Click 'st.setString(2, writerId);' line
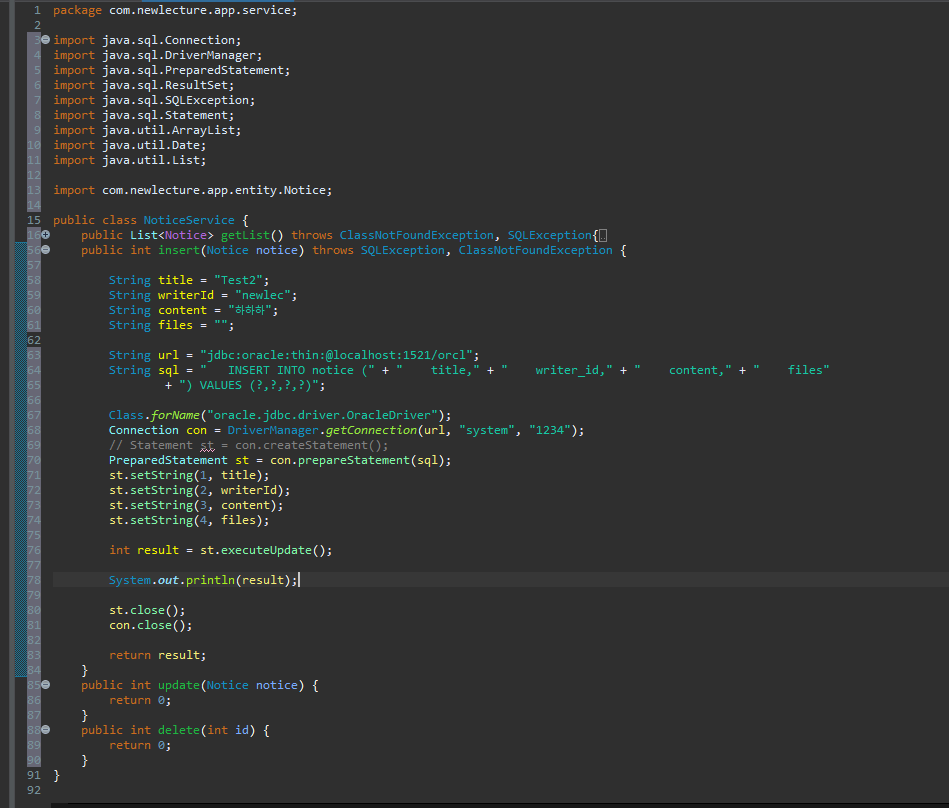 coord(199,490)
